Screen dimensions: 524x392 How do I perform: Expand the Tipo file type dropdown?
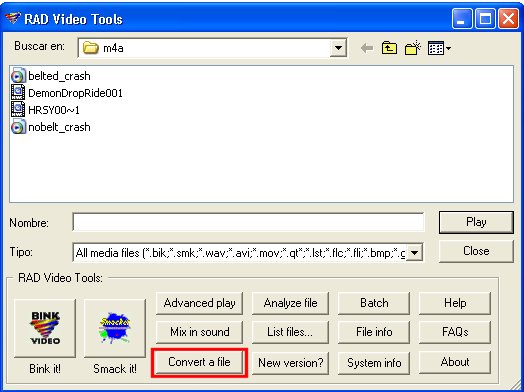coord(414,253)
